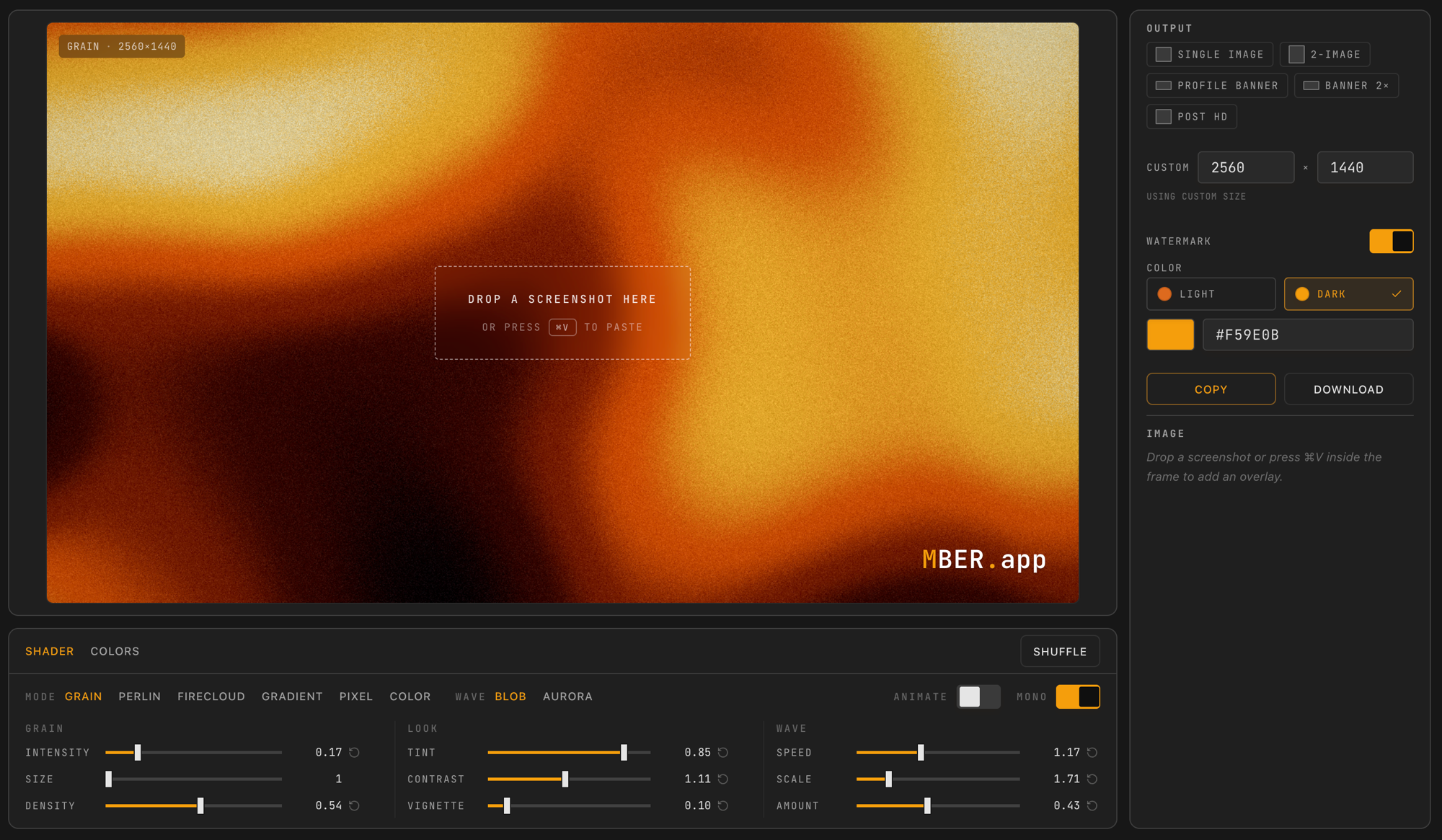Click the Tint value 0.85

point(698,752)
